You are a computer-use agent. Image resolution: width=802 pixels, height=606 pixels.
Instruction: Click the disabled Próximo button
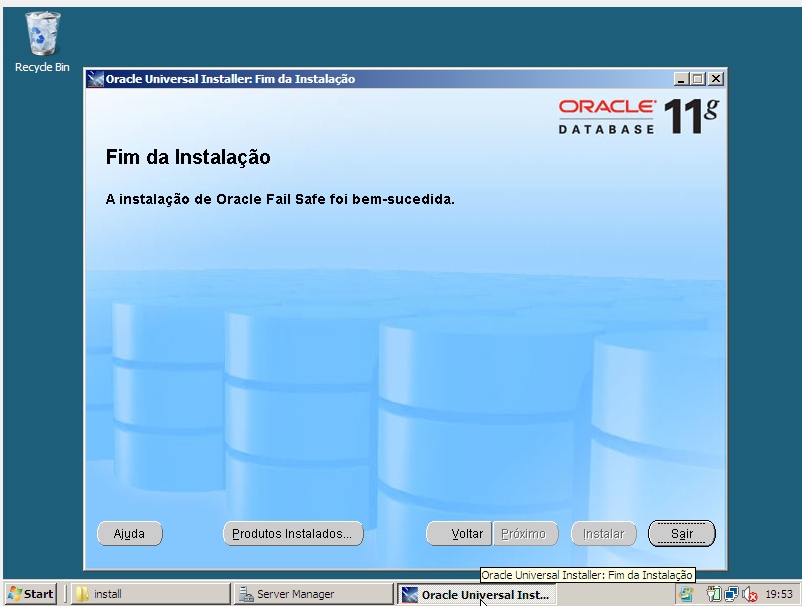tap(524, 533)
